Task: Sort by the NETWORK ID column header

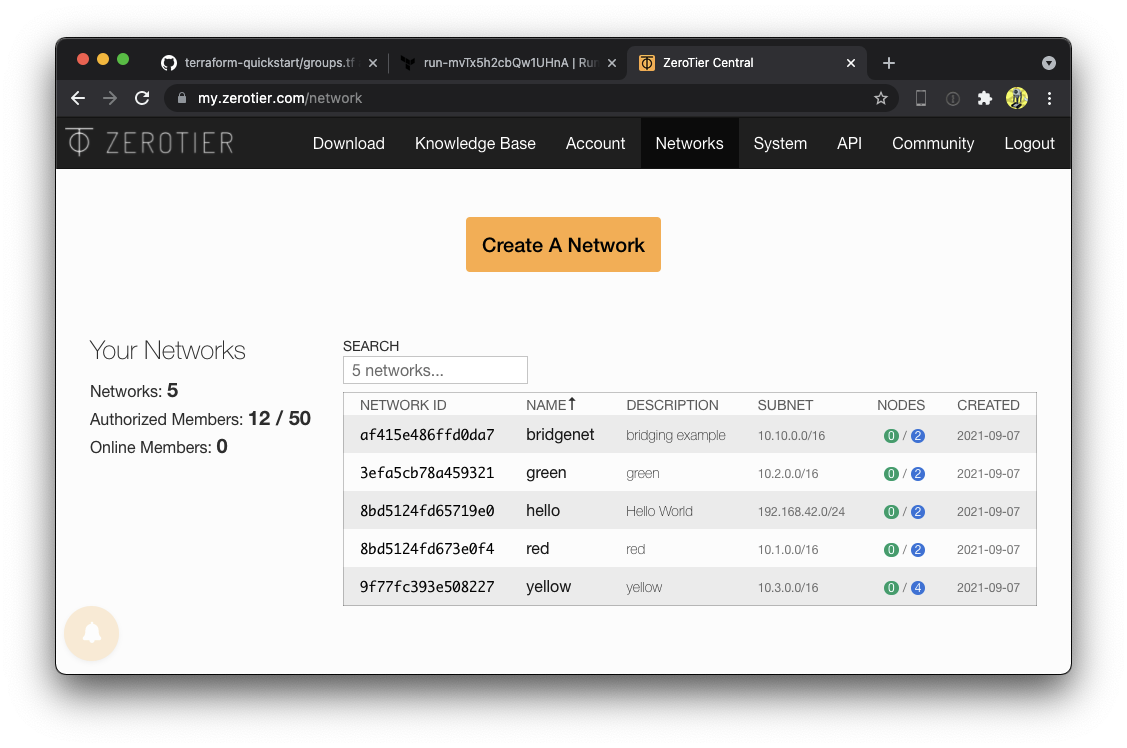Action: pos(403,405)
